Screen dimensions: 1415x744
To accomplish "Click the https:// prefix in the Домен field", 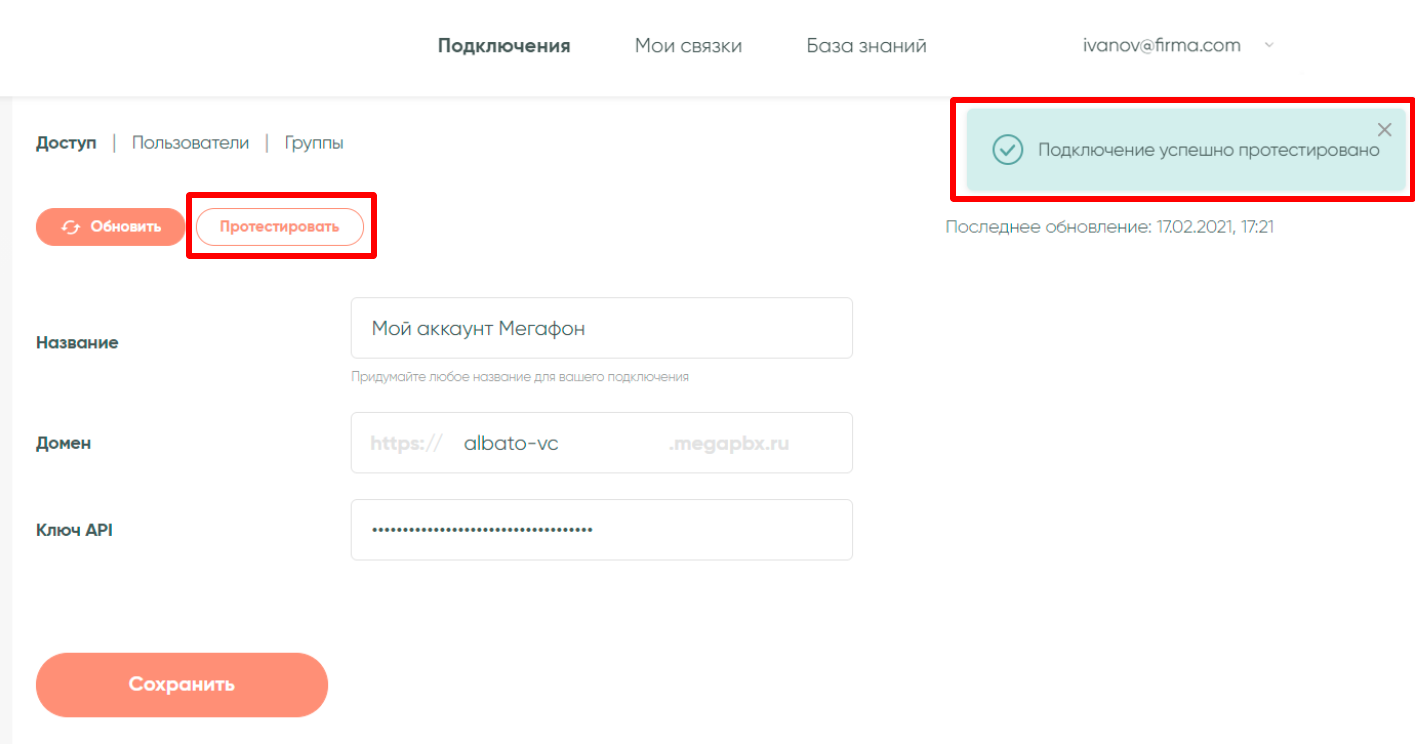I will [x=405, y=443].
